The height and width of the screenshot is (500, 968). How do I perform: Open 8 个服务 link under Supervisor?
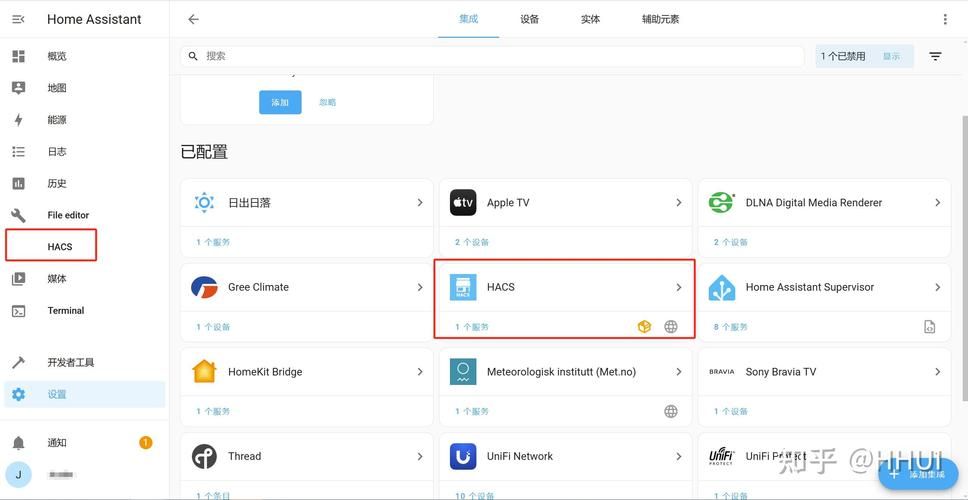pos(730,327)
